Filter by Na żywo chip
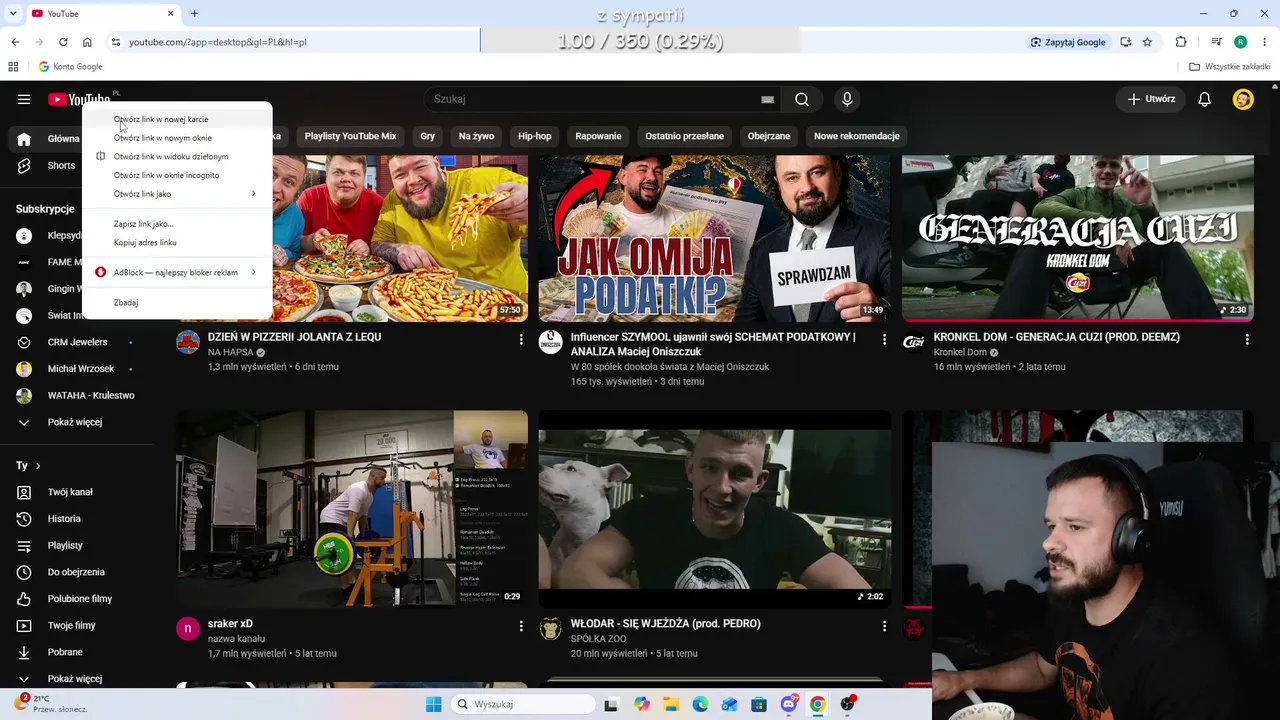Screen dimensions: 1280x720 click(476, 136)
